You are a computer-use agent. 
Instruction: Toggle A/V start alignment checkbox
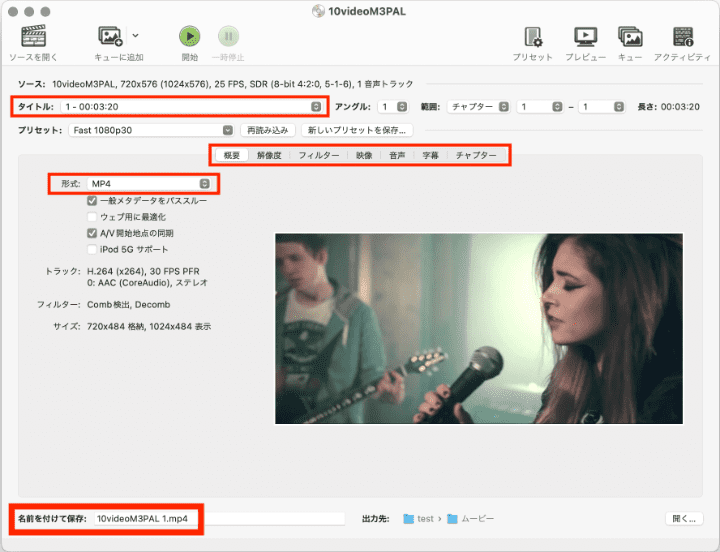click(x=92, y=233)
